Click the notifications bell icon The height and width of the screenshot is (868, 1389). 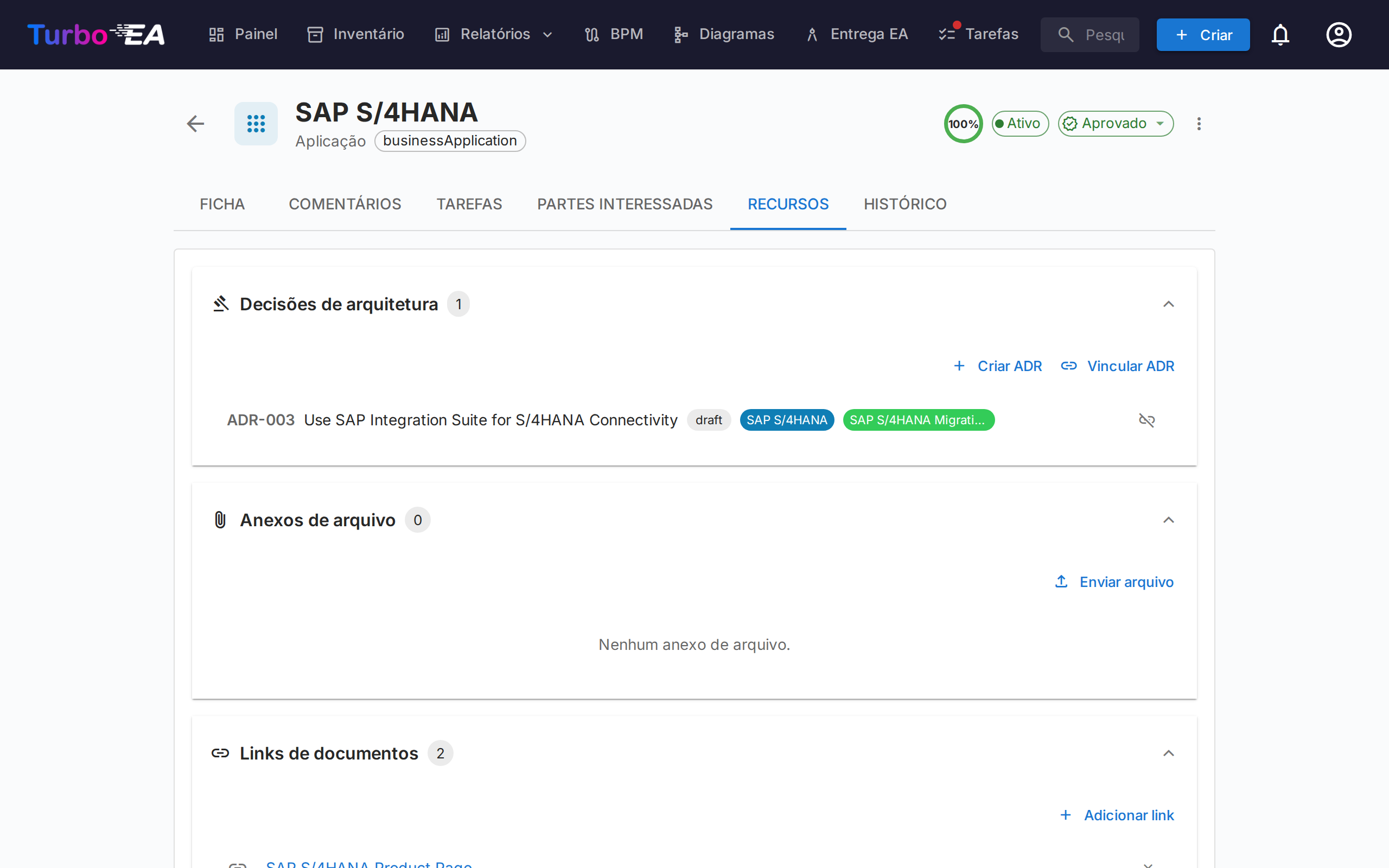(1280, 34)
